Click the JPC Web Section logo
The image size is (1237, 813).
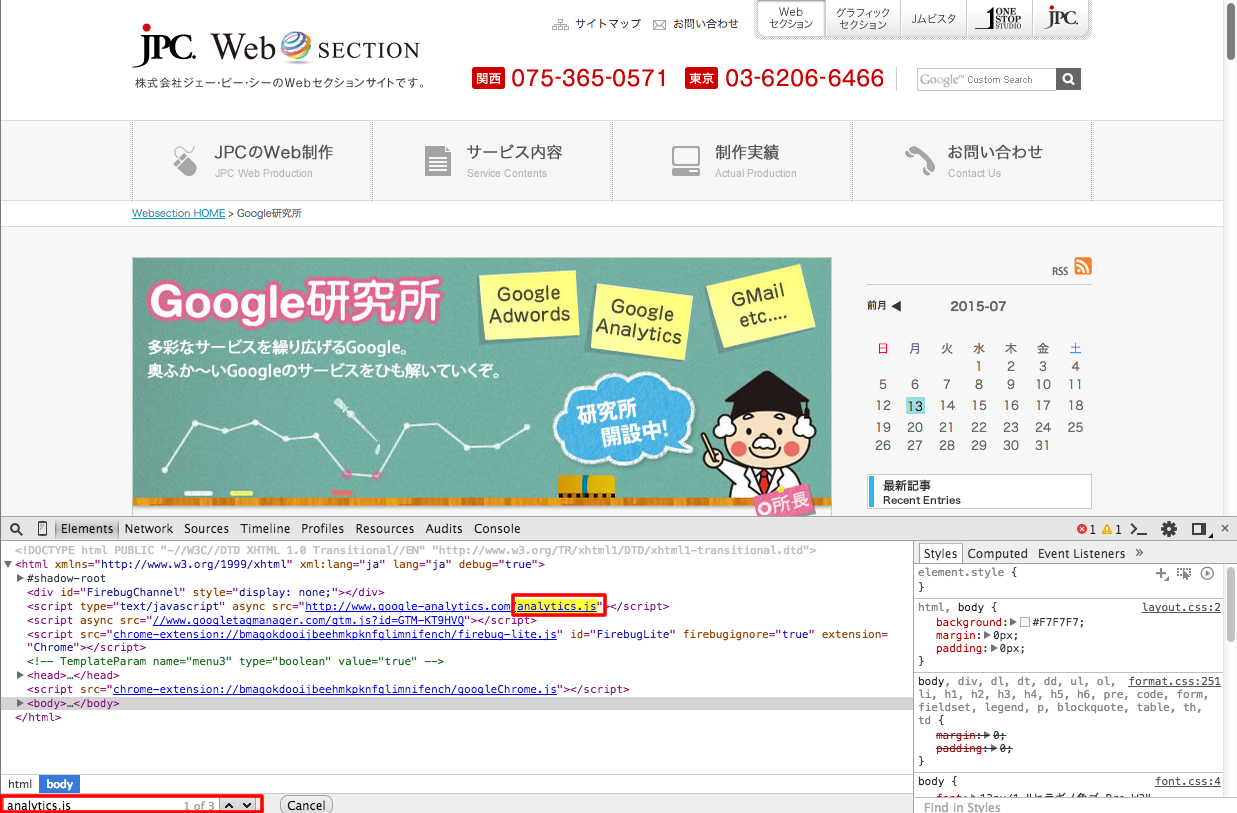[x=276, y=47]
